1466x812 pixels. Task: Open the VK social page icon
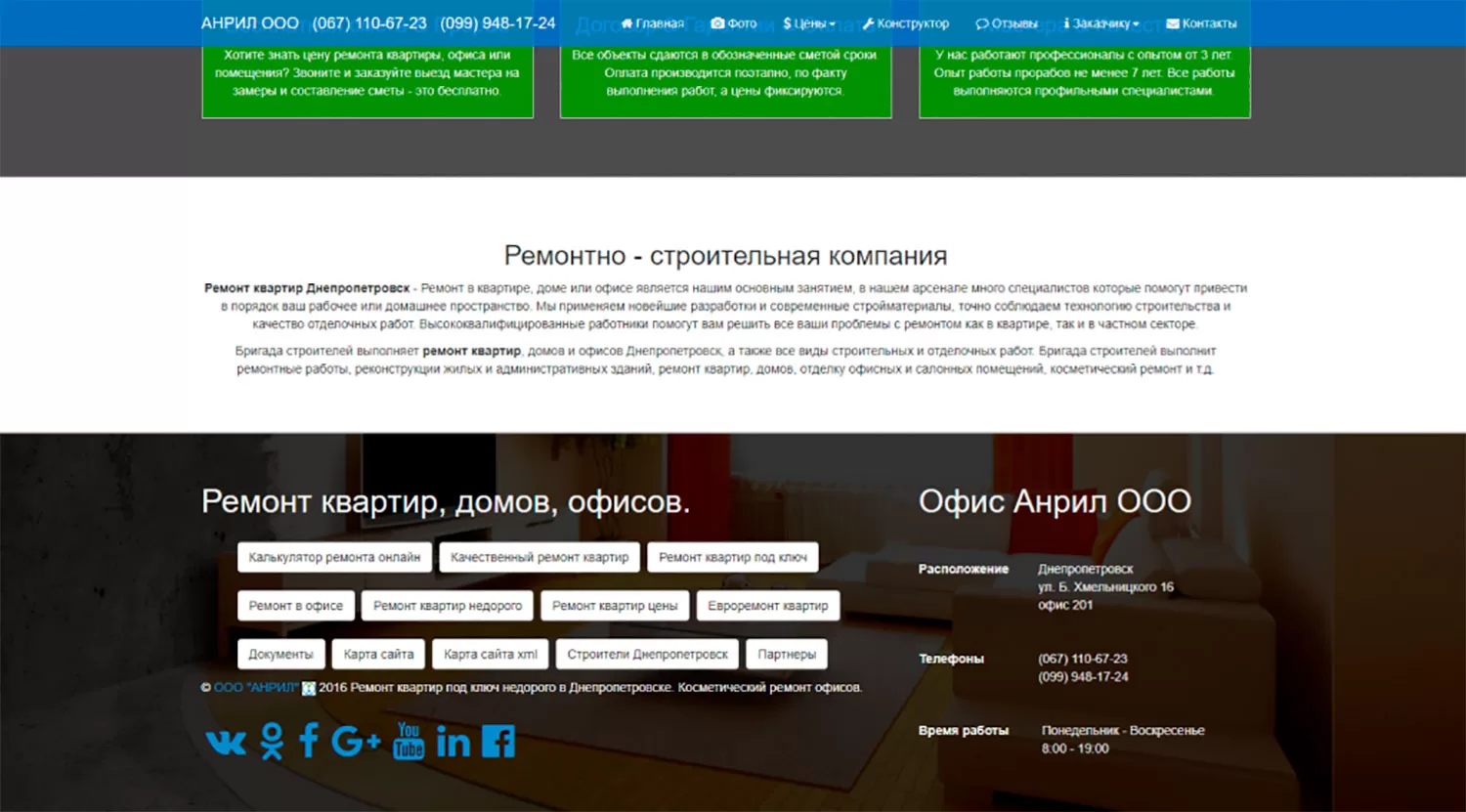pos(226,743)
